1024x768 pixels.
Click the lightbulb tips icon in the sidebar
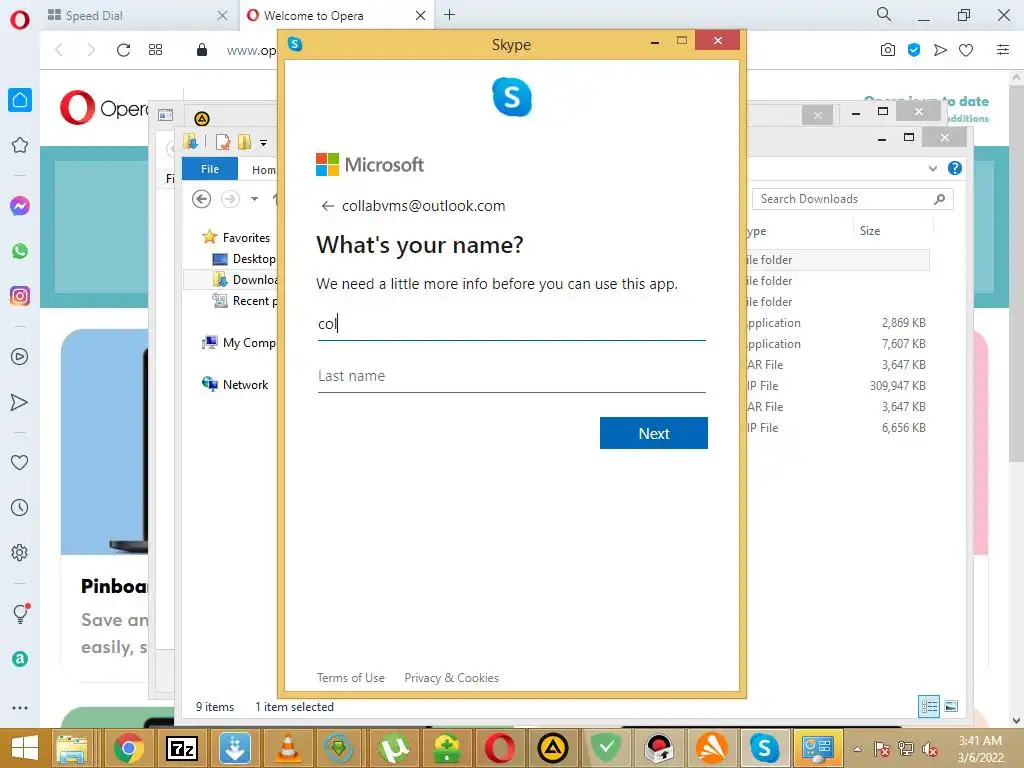(20, 614)
